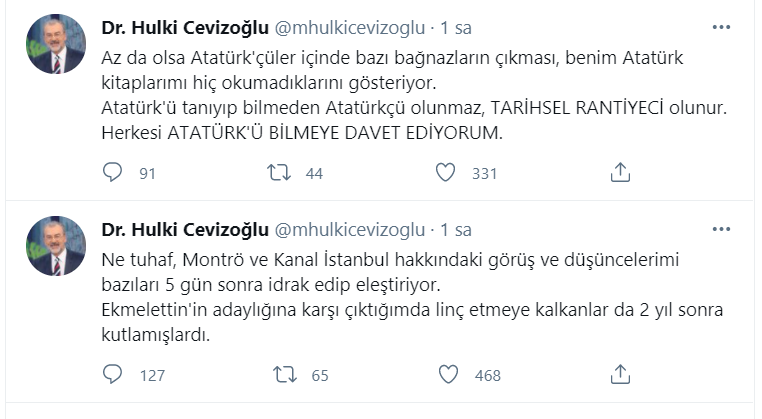This screenshot has width=762, height=419.
Task: Like the first tweet with 331 likes
Action: tap(447, 173)
